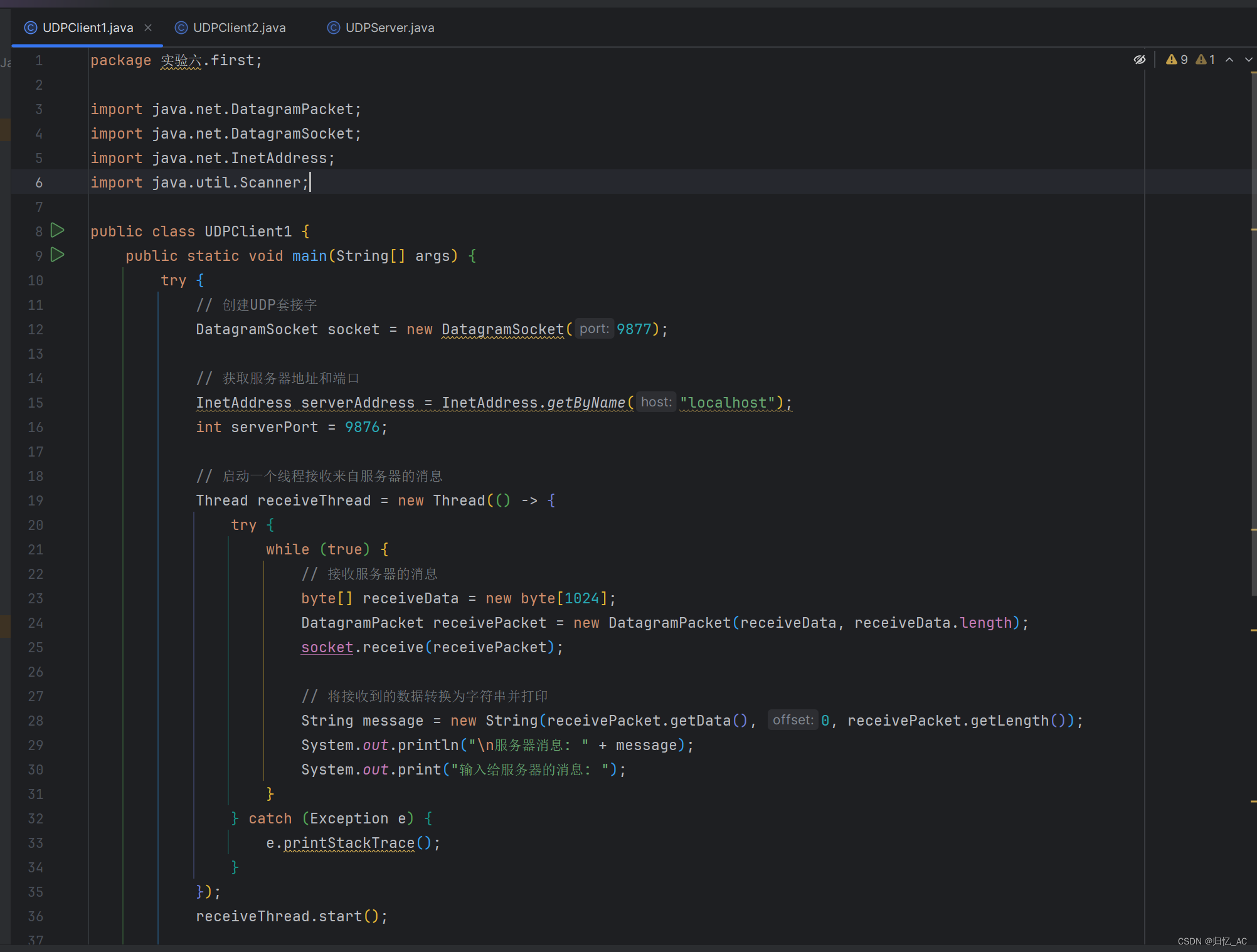The height and width of the screenshot is (952, 1257).
Task: Click the port: inlay hint in DatagramSocket
Action: pyautogui.click(x=593, y=329)
